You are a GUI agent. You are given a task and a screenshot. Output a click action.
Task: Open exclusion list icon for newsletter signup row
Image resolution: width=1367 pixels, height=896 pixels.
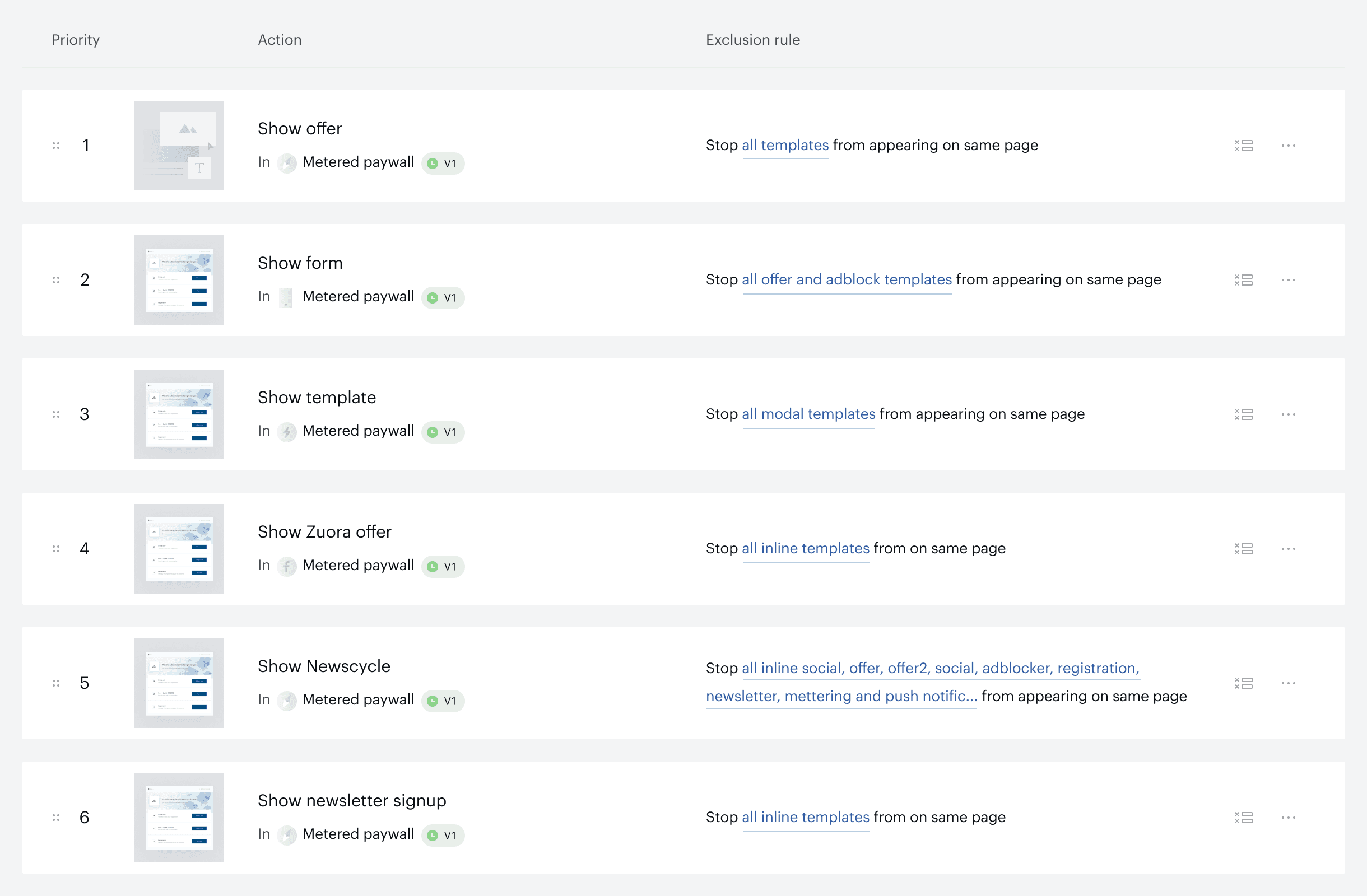(x=1244, y=818)
